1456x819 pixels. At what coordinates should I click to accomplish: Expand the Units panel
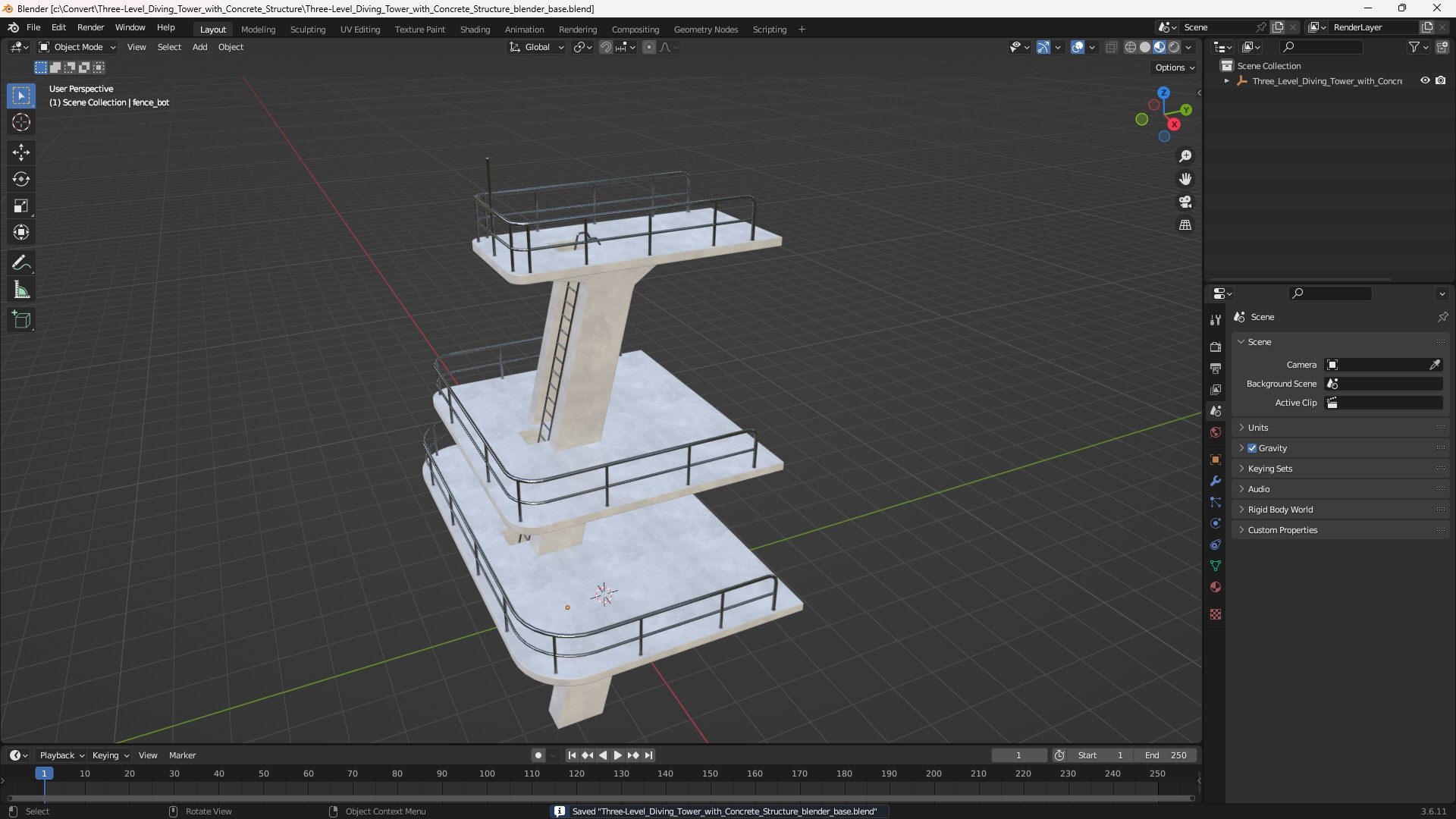[1339, 428]
